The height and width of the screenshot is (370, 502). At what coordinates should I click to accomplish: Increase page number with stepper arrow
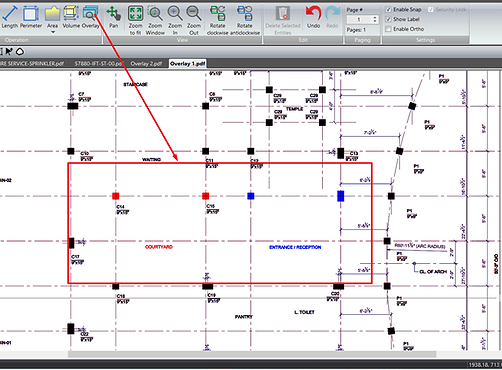tap(375, 18)
